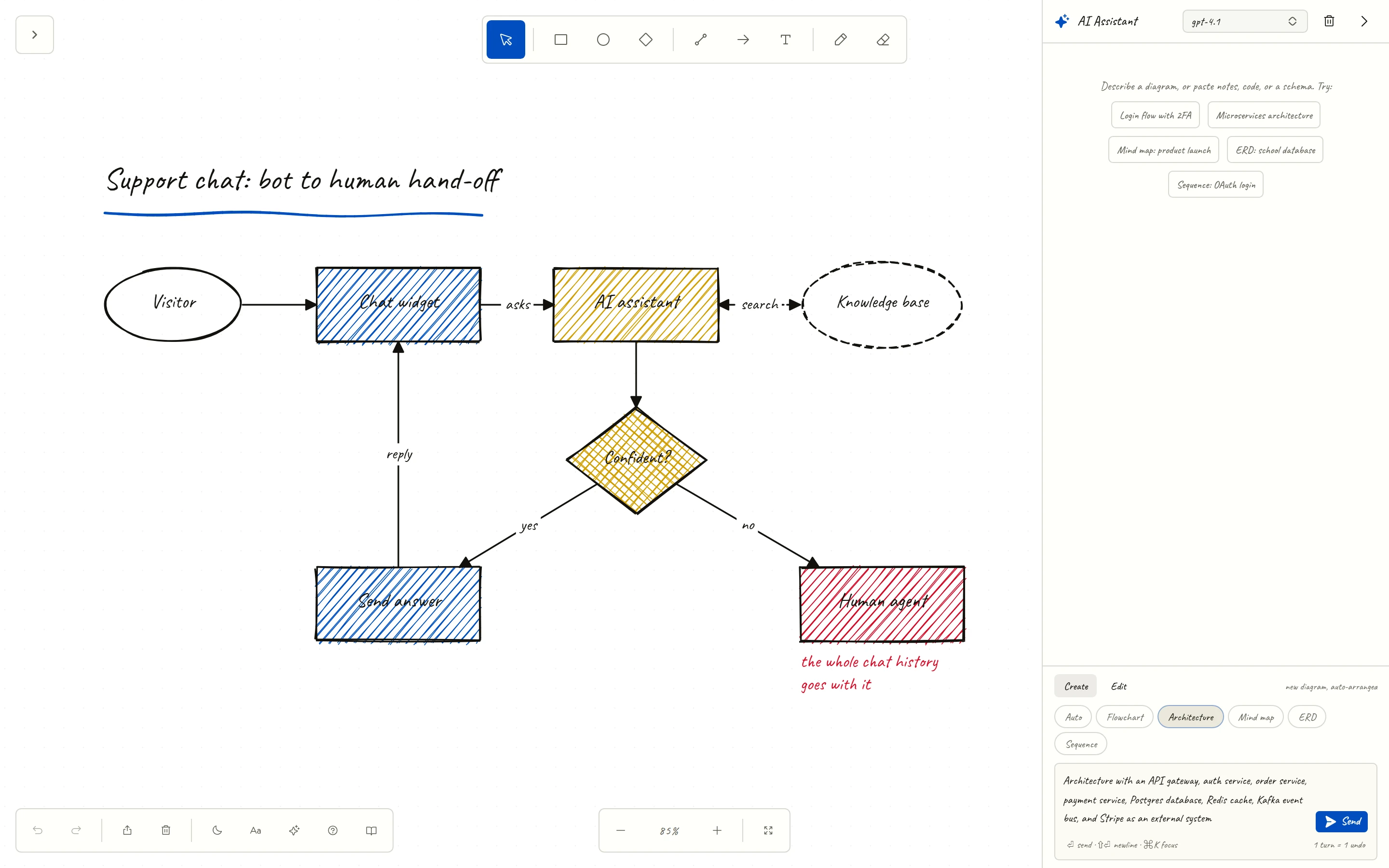Select the Auto diagram type
The height and width of the screenshot is (868, 1389).
[1073, 717]
